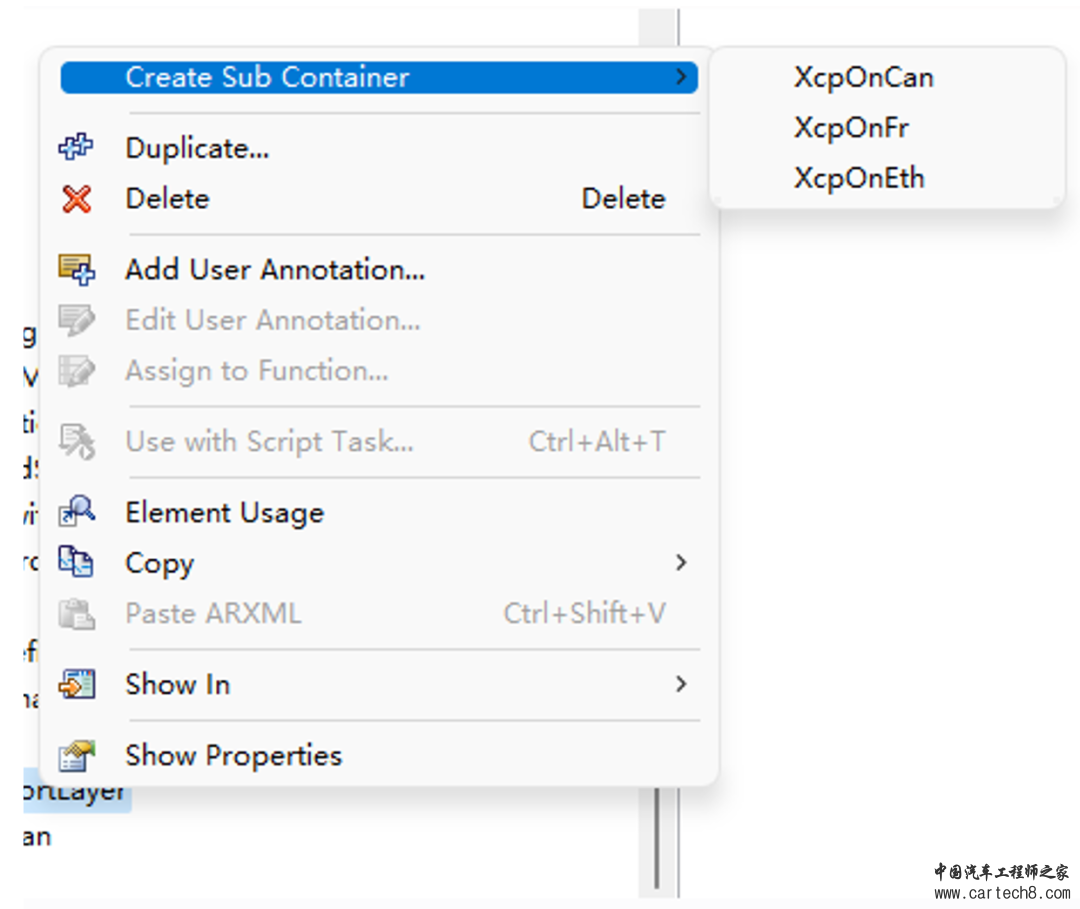Select XcpOnEth sub container
This screenshot has height=909, width=1080.
tap(859, 178)
